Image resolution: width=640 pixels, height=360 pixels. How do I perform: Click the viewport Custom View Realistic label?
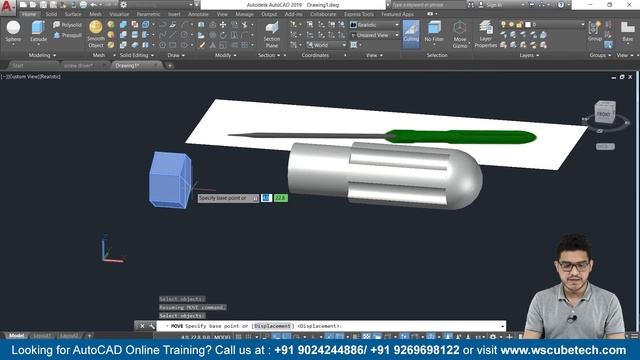coord(31,77)
